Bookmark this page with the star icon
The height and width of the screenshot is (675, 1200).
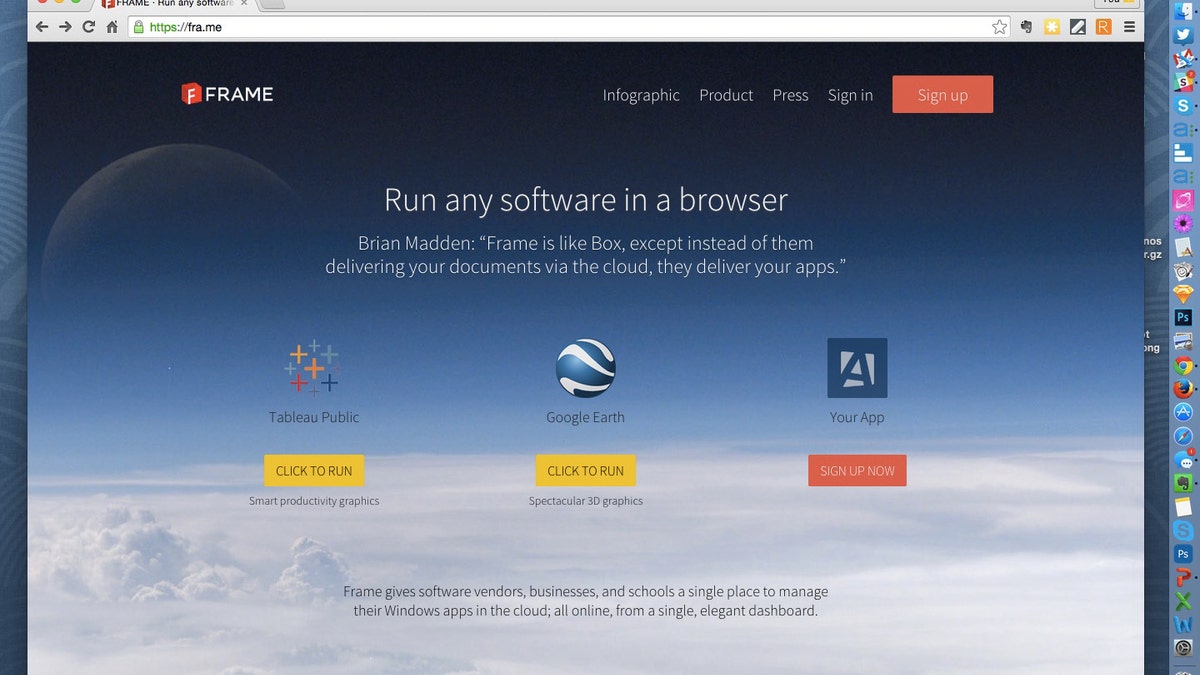tap(1000, 27)
